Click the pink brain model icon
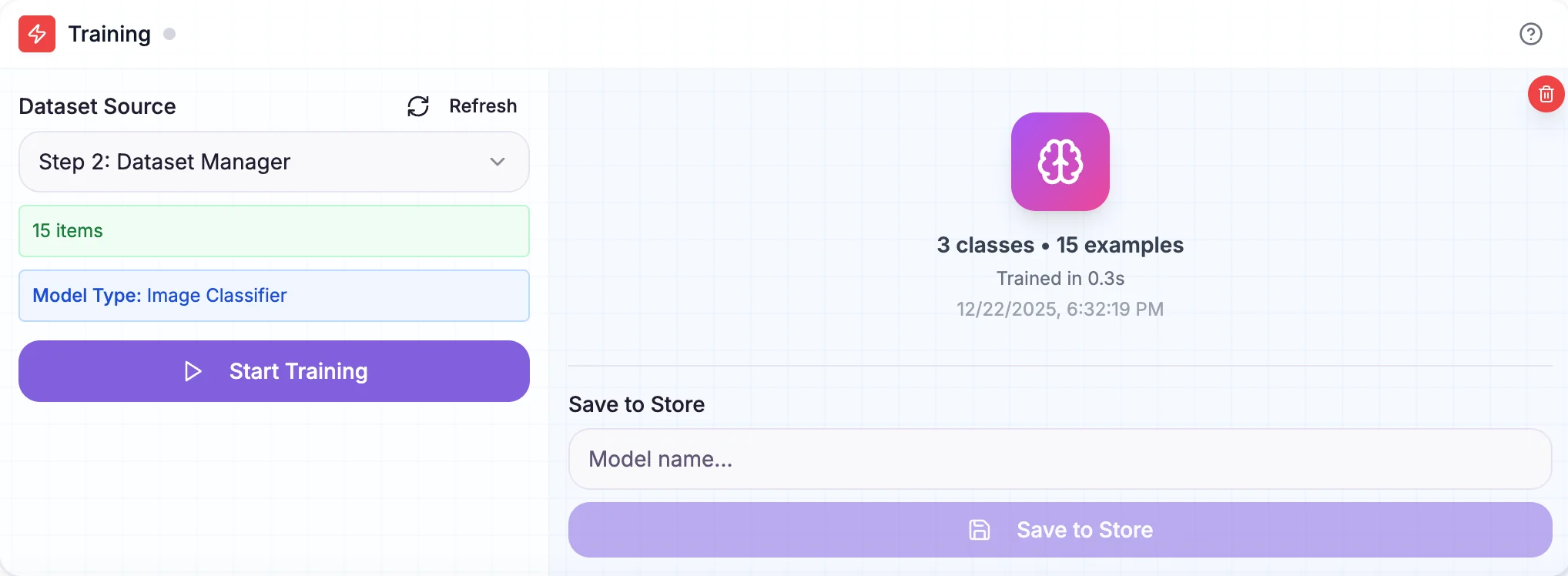1568x576 pixels. tap(1060, 161)
